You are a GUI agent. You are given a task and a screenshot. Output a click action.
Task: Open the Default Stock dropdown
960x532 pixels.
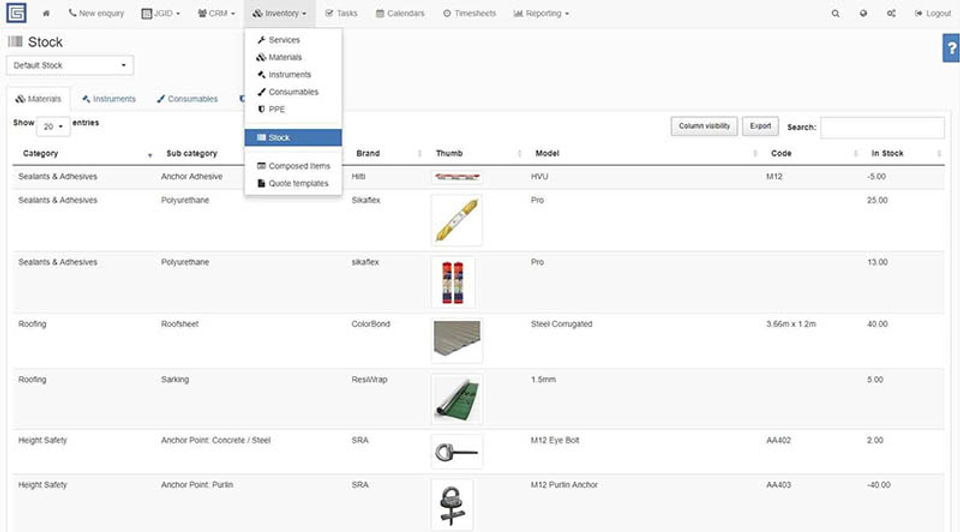tap(70, 65)
